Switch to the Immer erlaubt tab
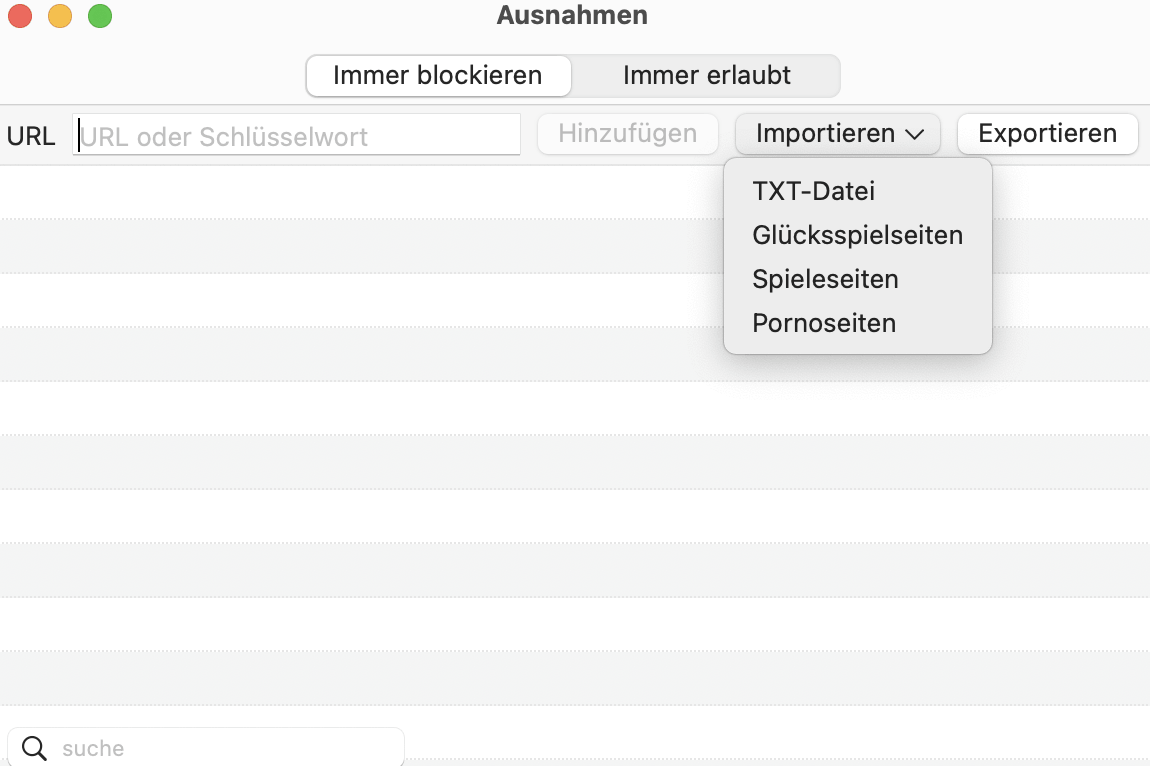Image resolution: width=1150 pixels, height=766 pixels. pos(706,76)
